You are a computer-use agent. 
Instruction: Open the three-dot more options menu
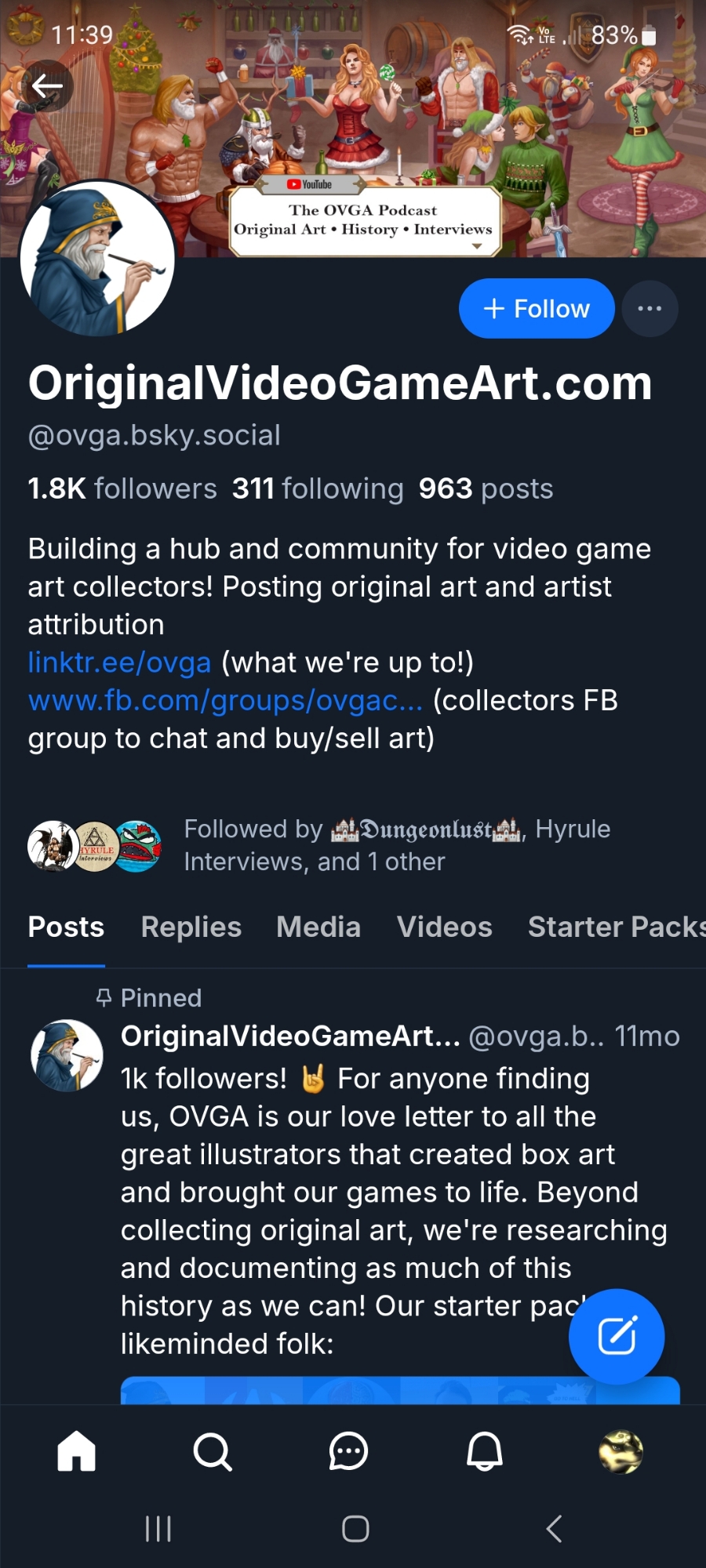point(650,309)
